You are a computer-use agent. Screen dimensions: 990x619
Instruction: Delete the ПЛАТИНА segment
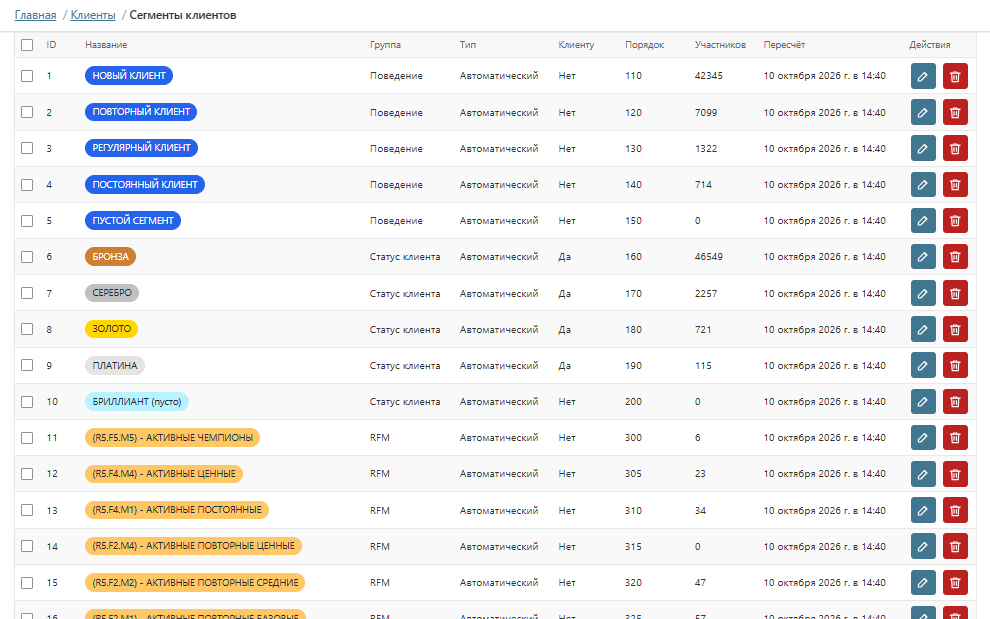[x=955, y=365]
